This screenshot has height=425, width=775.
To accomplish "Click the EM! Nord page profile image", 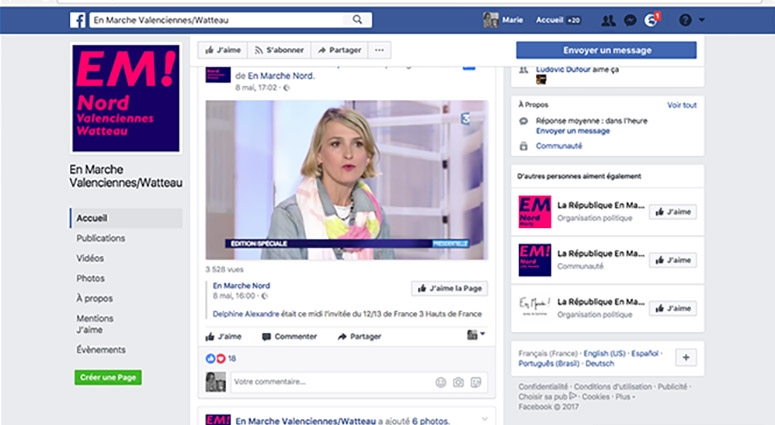I will tap(126, 98).
